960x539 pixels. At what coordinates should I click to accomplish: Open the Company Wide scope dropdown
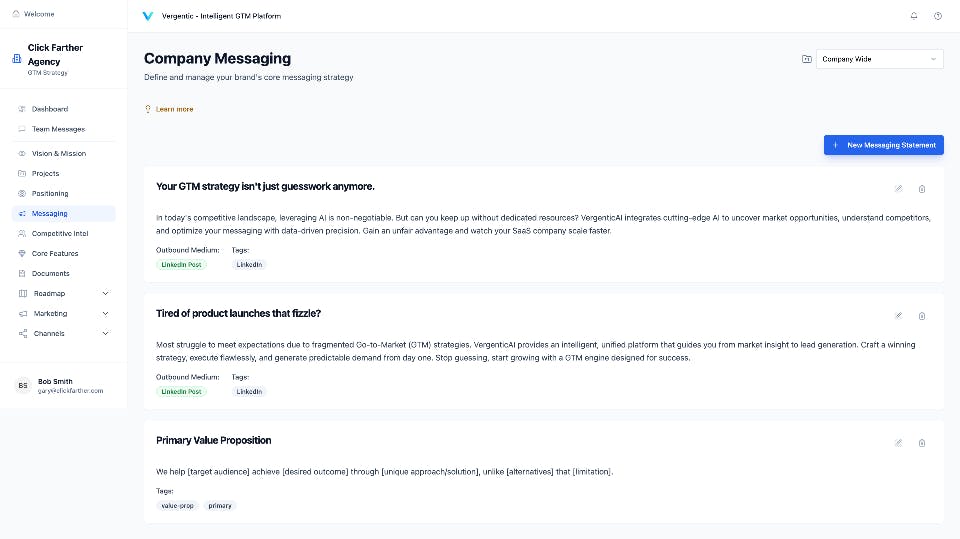coord(879,59)
